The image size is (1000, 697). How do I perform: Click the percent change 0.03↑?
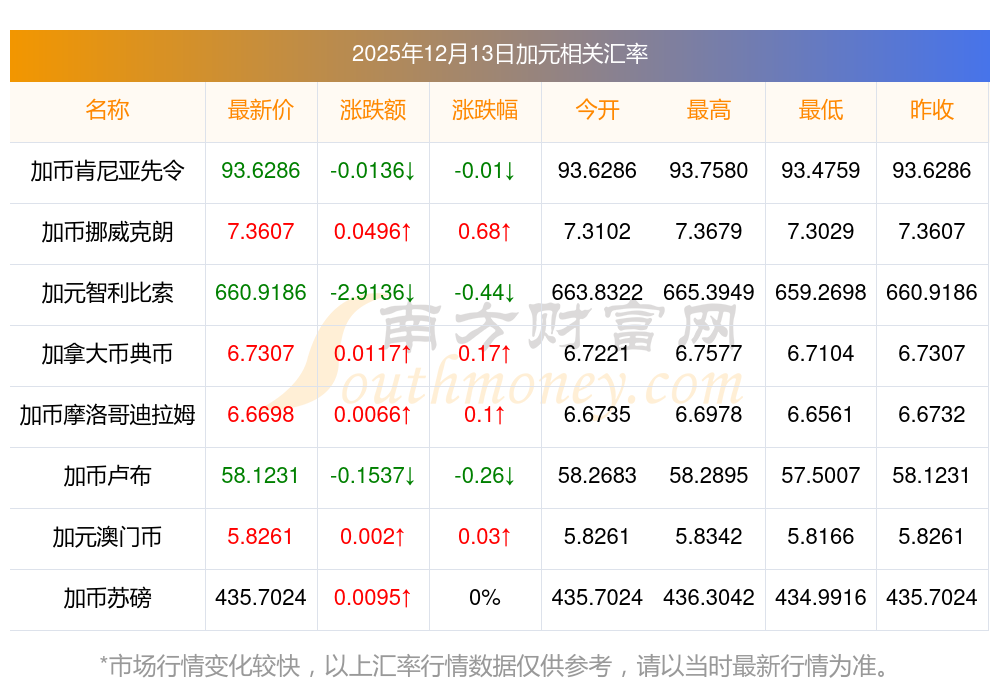pyautogui.click(x=485, y=537)
